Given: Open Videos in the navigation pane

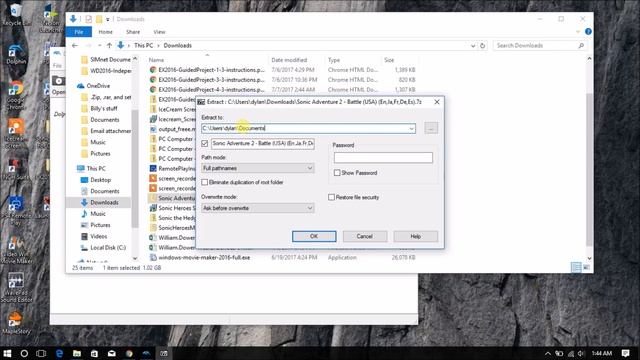Looking at the screenshot, I should pyautogui.click(x=98, y=236).
